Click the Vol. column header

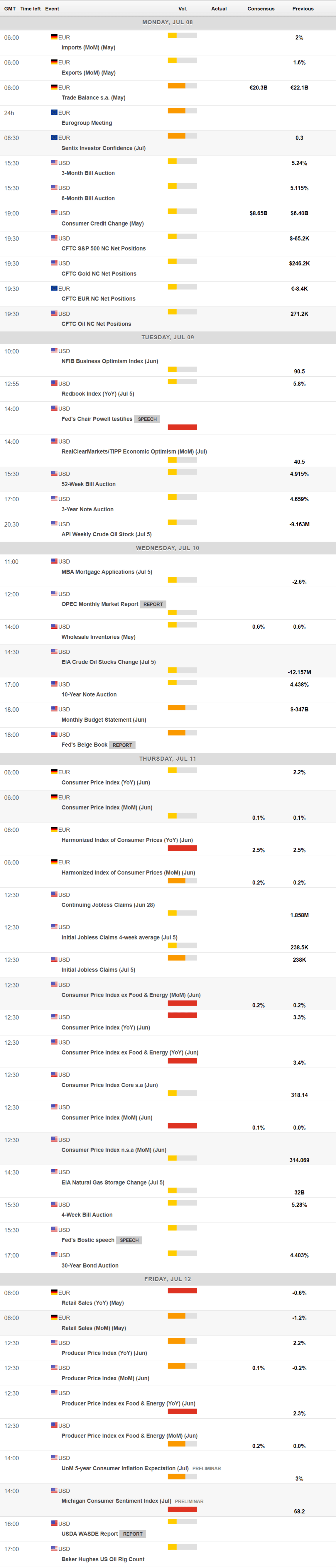click(x=183, y=9)
